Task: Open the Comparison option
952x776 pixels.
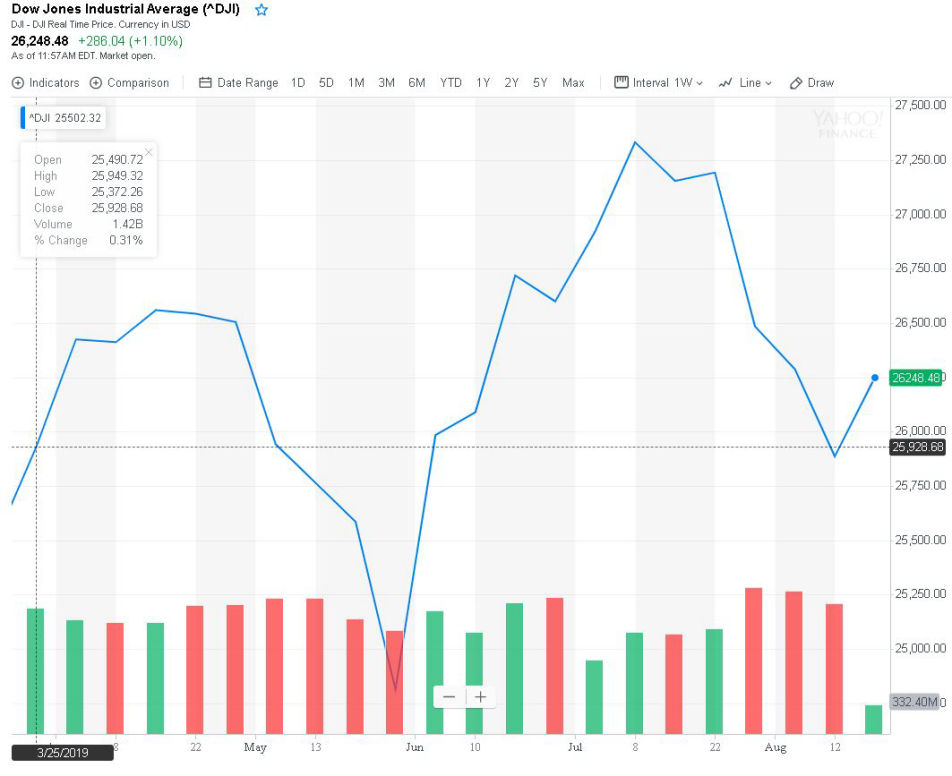Action: (x=129, y=83)
